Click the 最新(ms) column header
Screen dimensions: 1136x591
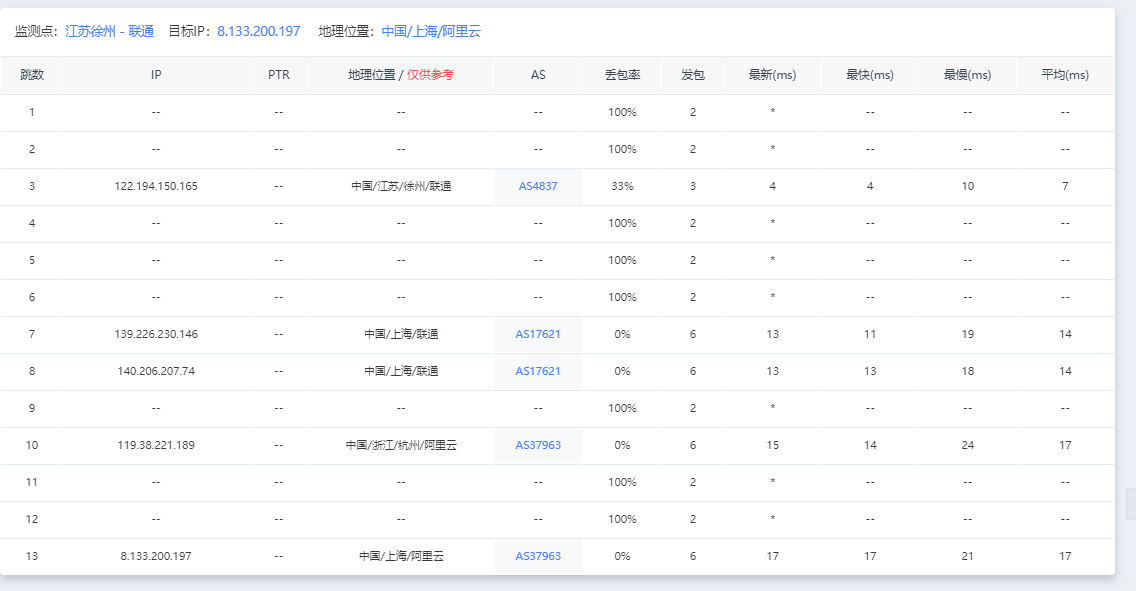[x=772, y=75]
